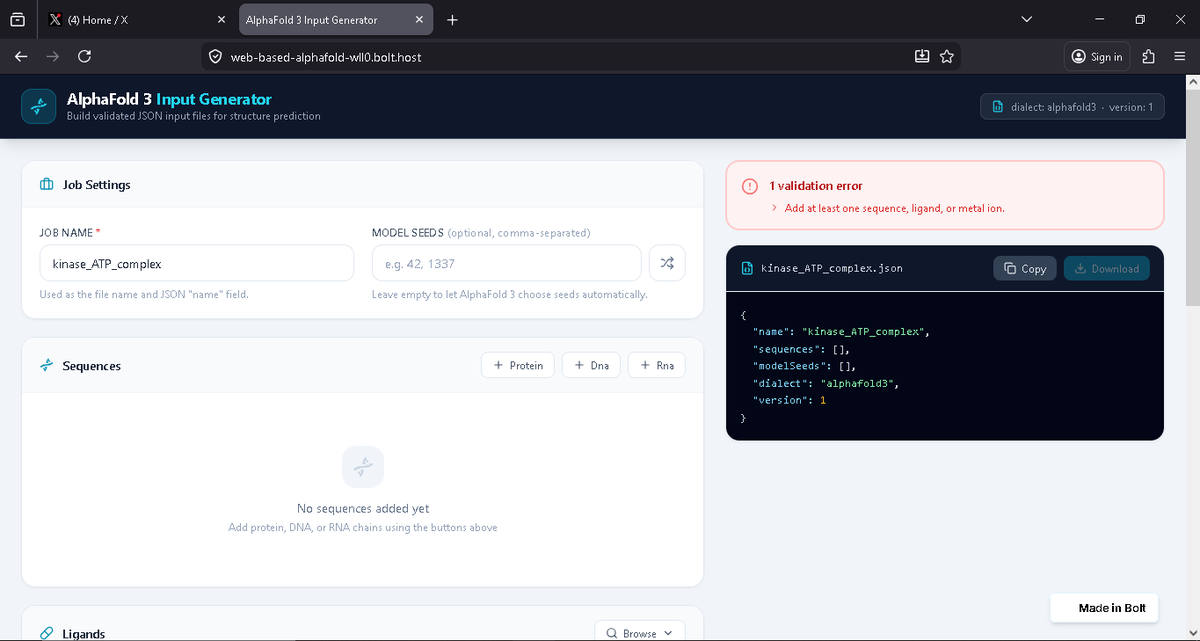The width and height of the screenshot is (1200, 641).
Task: Click "Add at least one sequence" error message
Action: [x=894, y=208]
